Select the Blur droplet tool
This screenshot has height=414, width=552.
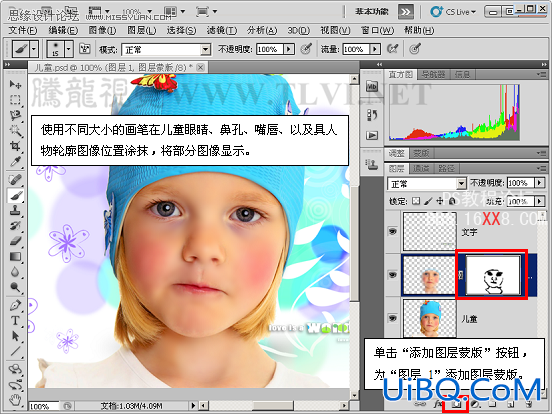(15, 272)
